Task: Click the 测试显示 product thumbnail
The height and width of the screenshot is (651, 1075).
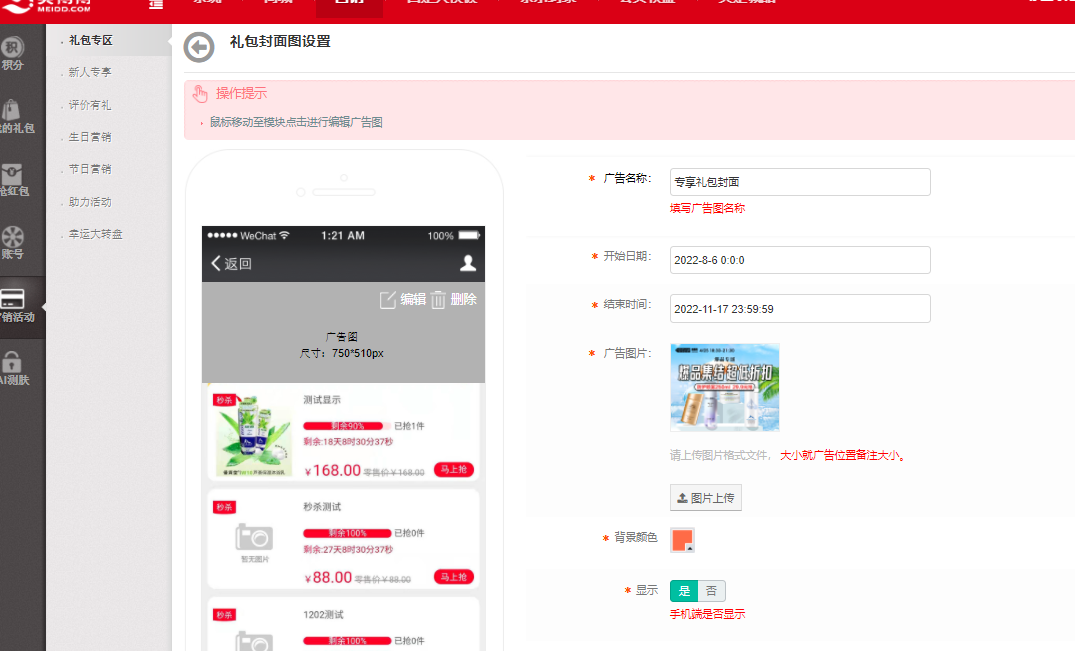Action: pyautogui.click(x=253, y=434)
